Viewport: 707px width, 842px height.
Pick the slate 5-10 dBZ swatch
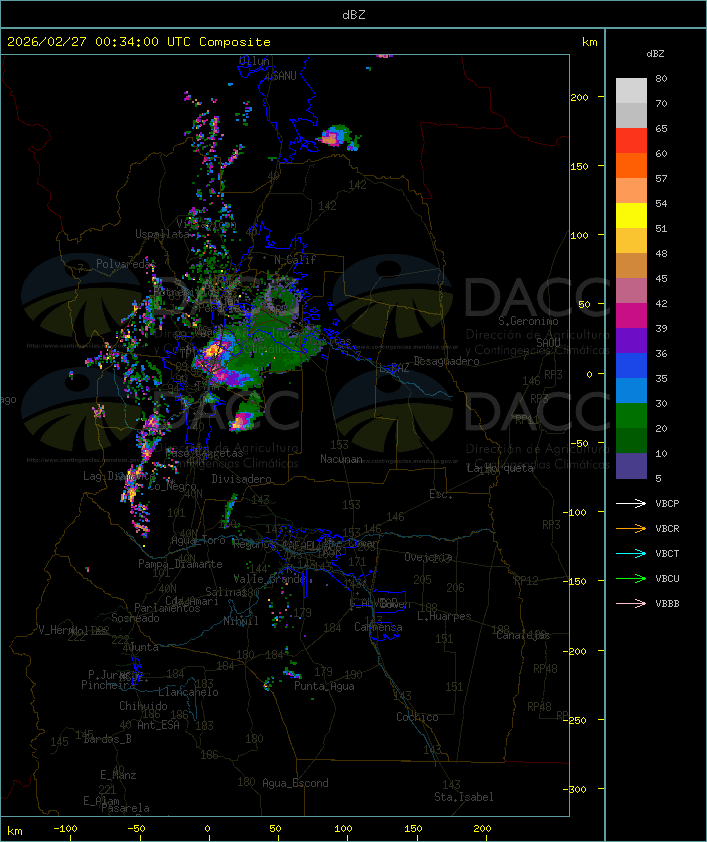631,466
